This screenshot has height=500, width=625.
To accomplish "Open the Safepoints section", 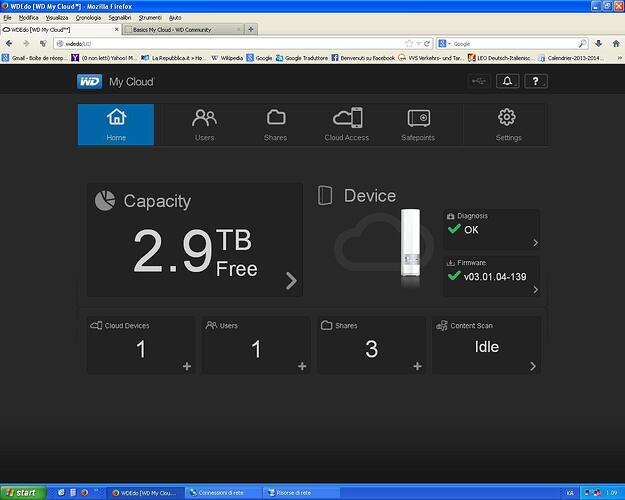I will [x=418, y=124].
